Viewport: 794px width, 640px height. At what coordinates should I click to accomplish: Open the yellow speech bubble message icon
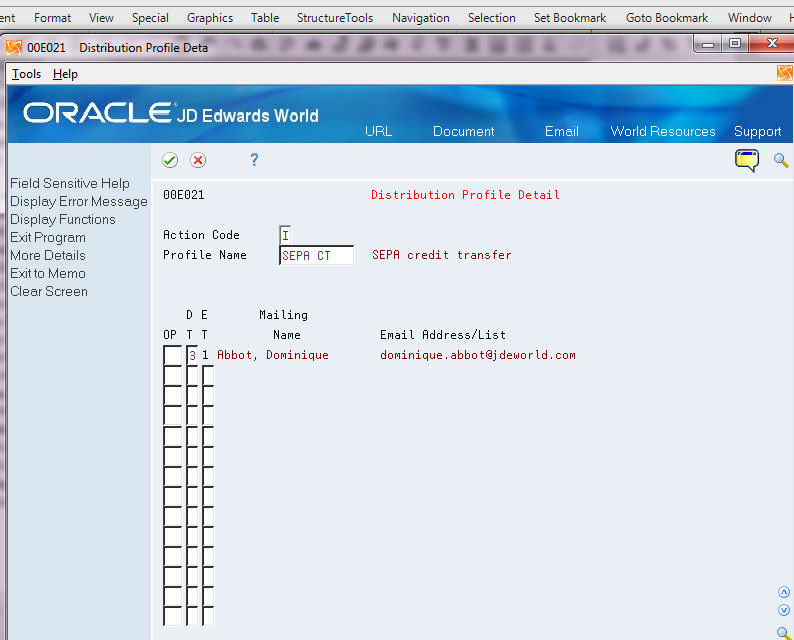747,161
